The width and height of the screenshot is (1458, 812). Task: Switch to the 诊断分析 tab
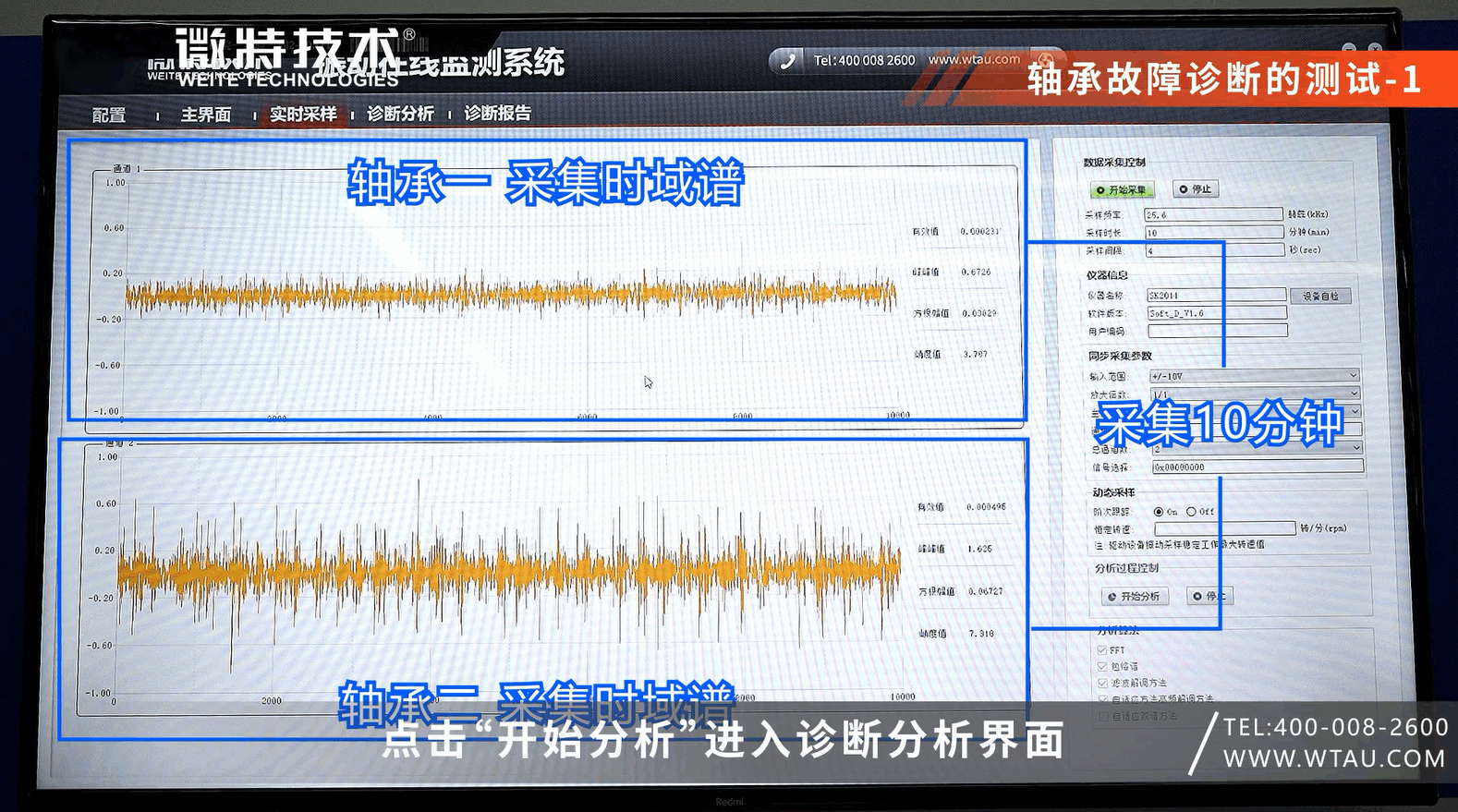(x=400, y=114)
